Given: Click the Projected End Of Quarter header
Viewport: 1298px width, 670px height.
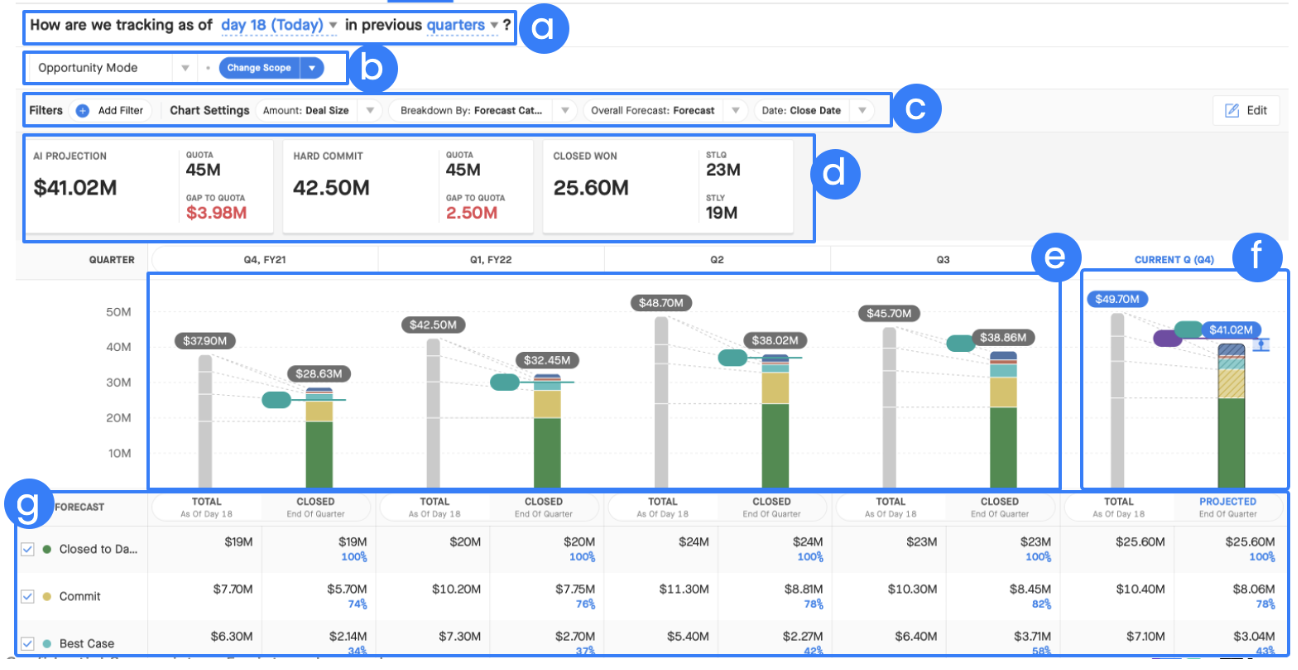Looking at the screenshot, I should tap(1228, 507).
